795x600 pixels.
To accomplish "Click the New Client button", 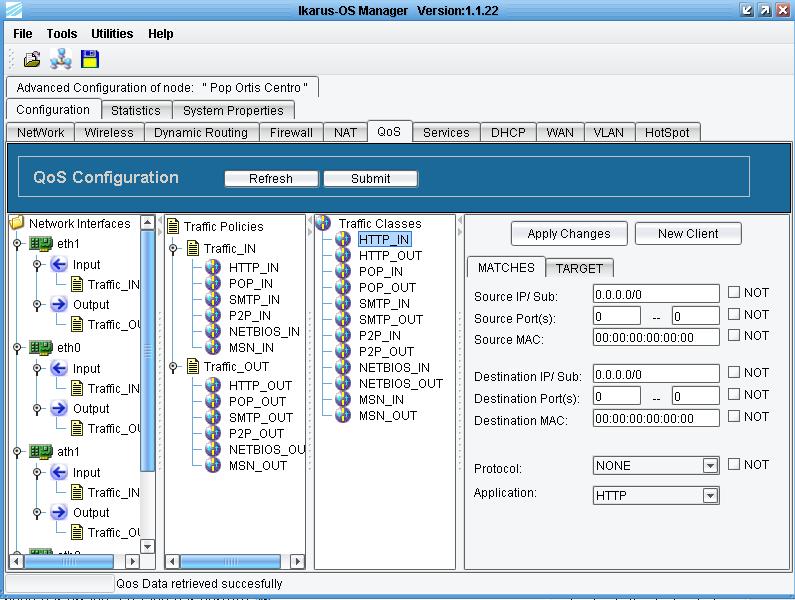I will [x=688, y=234].
